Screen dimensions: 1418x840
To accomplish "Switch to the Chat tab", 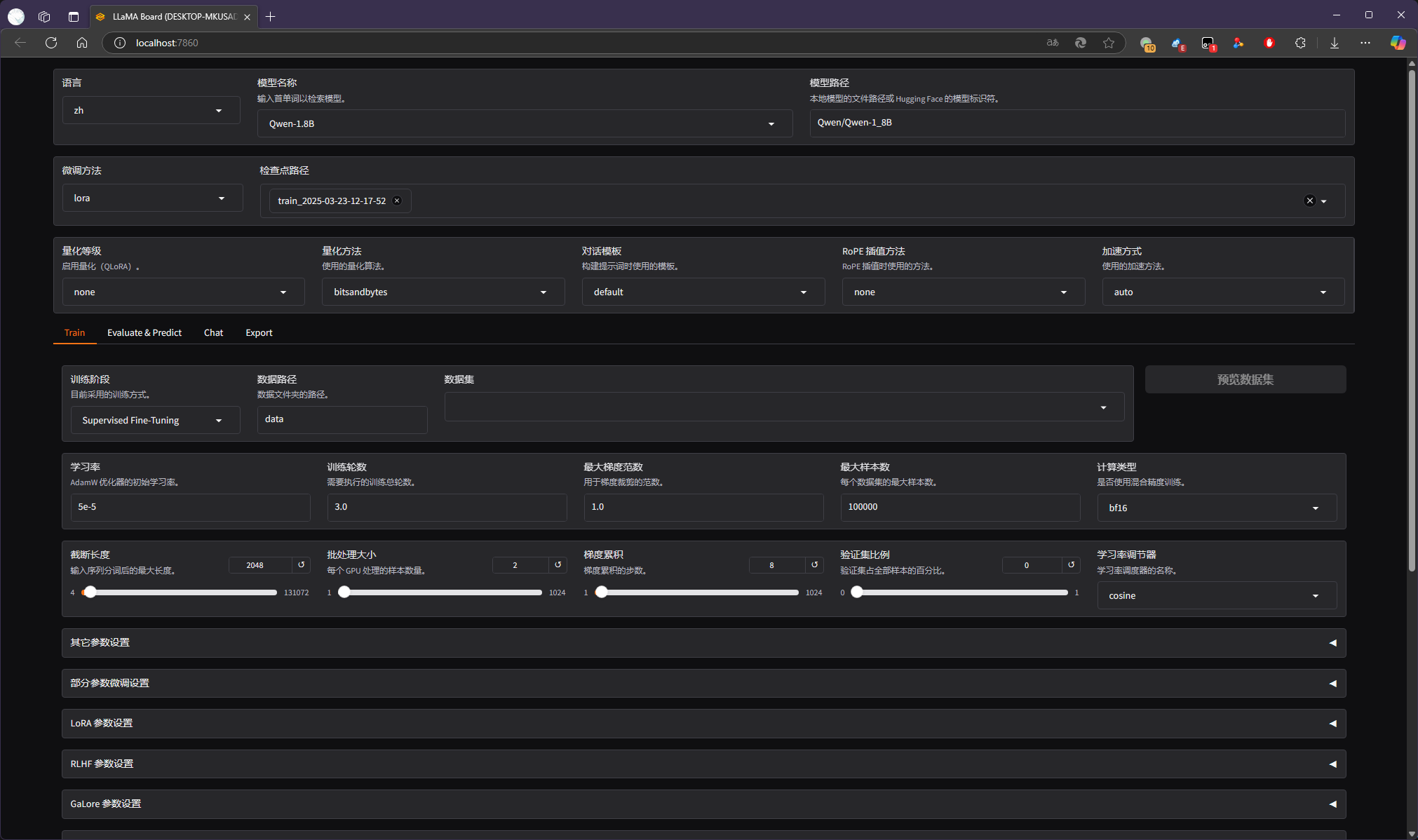I will pos(213,332).
